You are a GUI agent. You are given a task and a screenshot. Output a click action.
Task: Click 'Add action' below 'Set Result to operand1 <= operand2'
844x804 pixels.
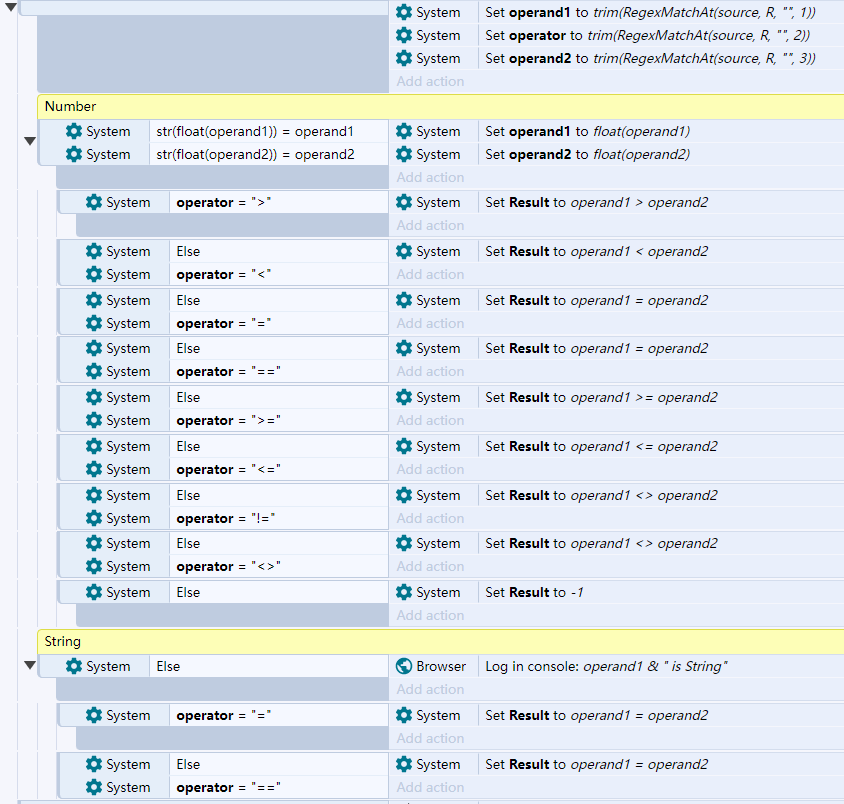coord(430,469)
